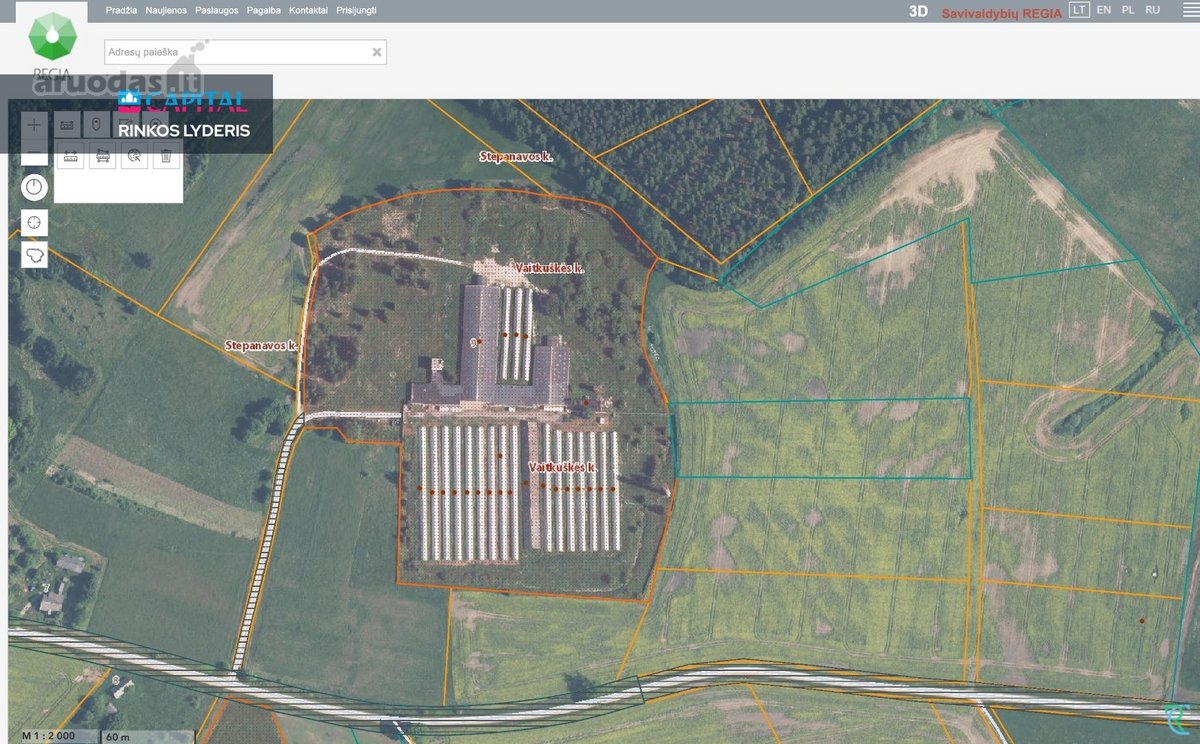Open the measurement tools ruler icon
This screenshot has height=744, width=1200.
coord(68,125)
